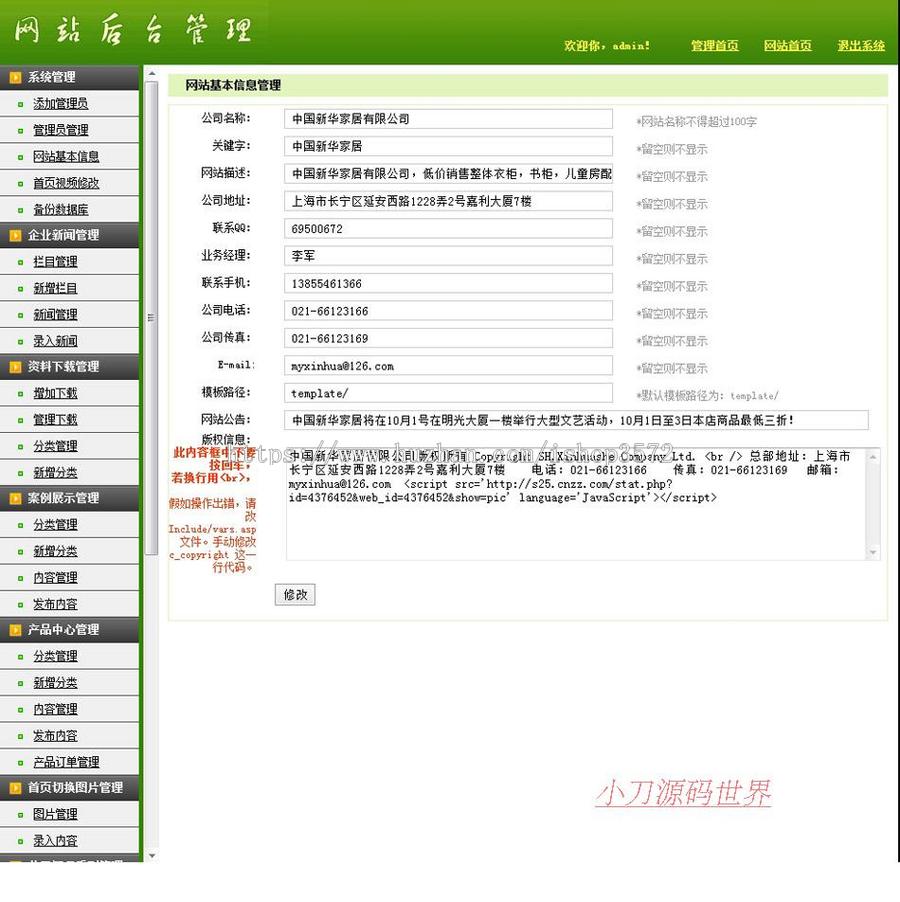
Task: Focus the 模板路径 input field
Action: pos(449,393)
